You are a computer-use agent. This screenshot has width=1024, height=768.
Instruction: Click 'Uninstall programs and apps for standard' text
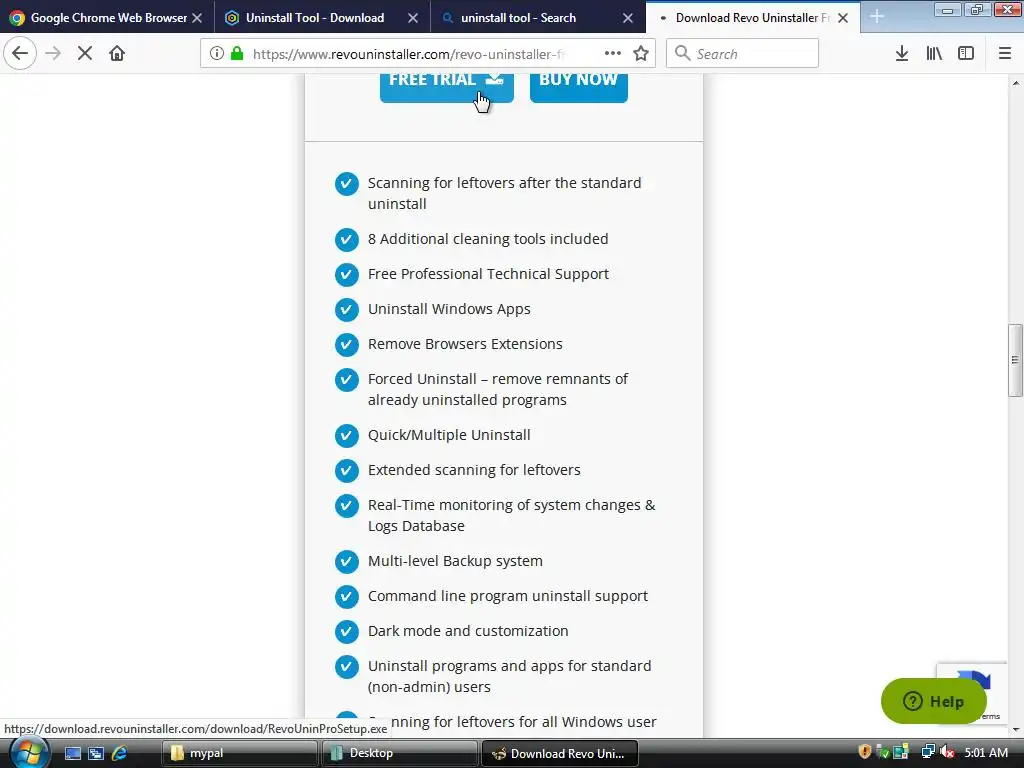(x=509, y=665)
